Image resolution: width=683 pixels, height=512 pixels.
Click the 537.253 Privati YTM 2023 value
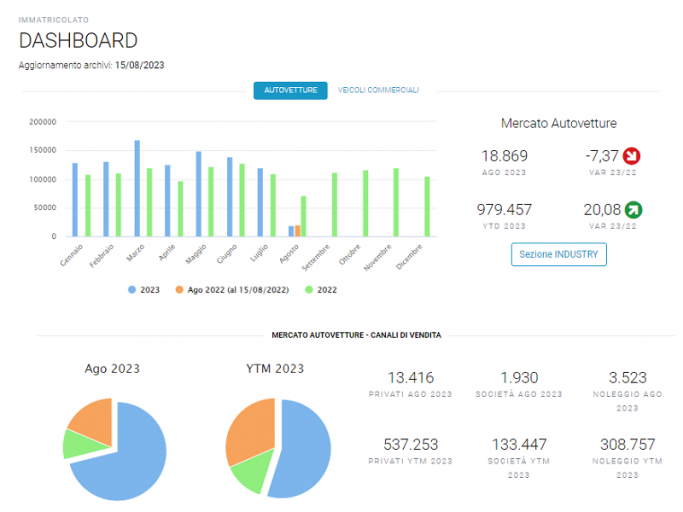coord(410,444)
